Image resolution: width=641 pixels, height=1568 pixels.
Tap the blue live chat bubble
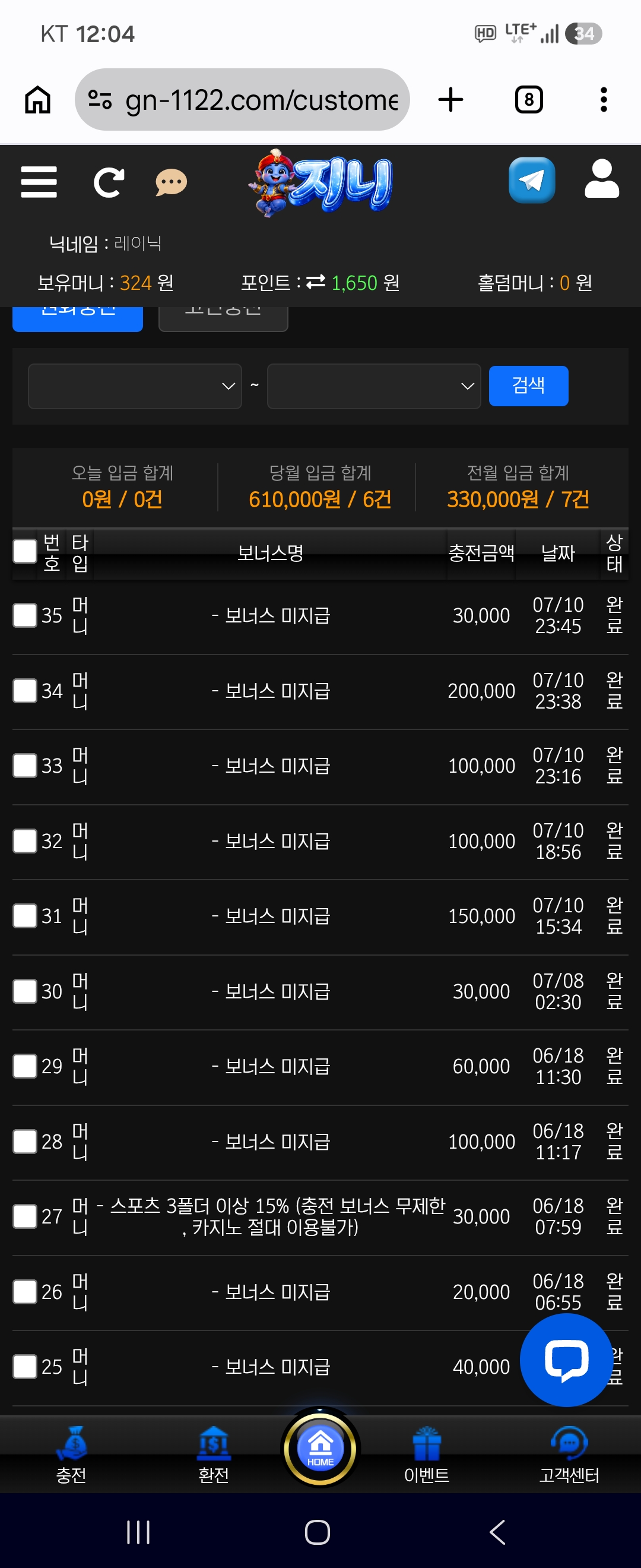coord(567,1359)
